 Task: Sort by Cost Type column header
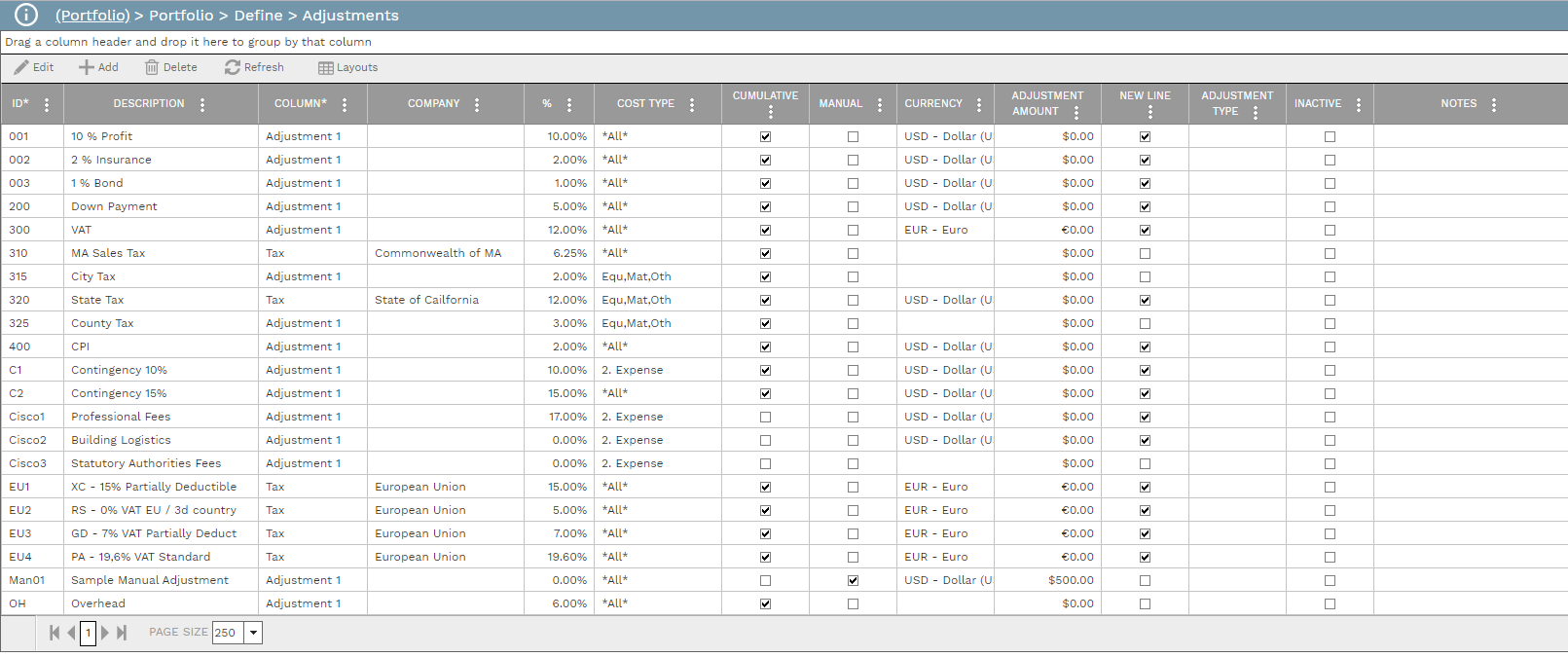[644, 103]
